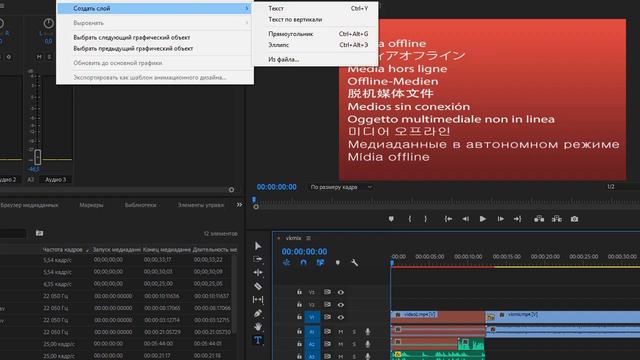This screenshot has width=640, height=360.
Task: Enable voice-over record on track A2
Action: tap(367, 344)
